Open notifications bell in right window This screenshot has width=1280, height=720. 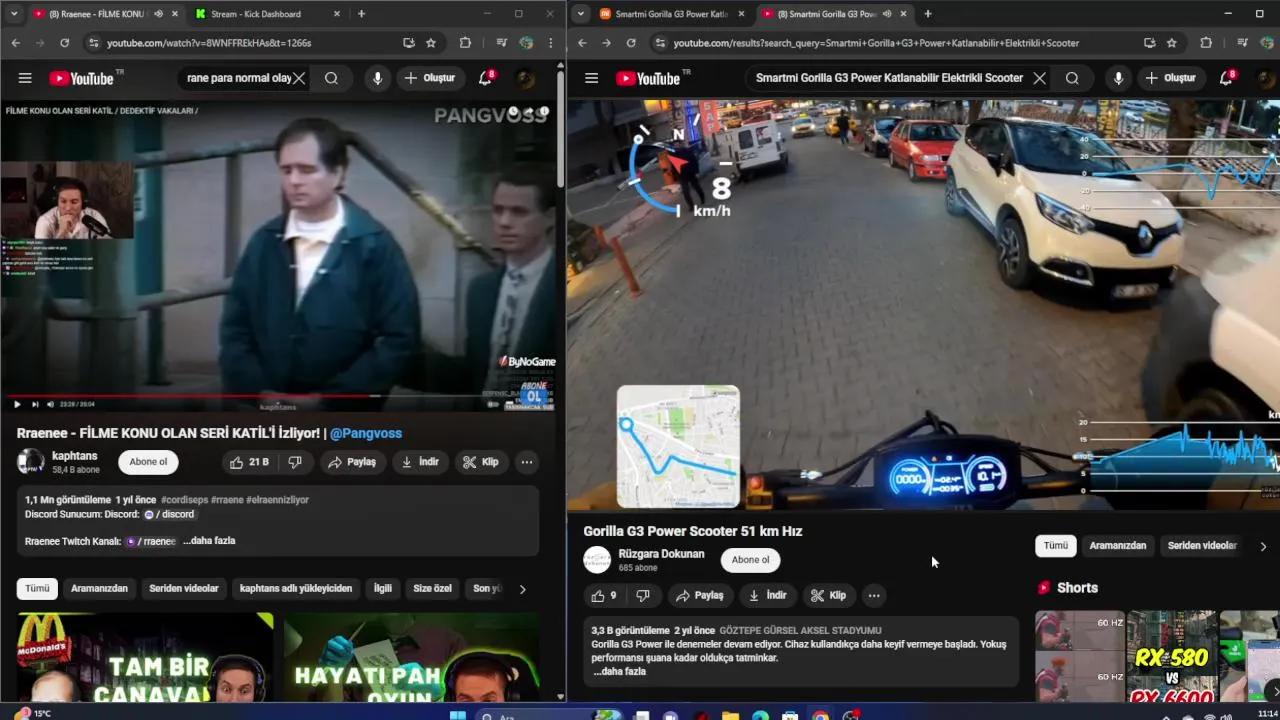(x=1226, y=78)
